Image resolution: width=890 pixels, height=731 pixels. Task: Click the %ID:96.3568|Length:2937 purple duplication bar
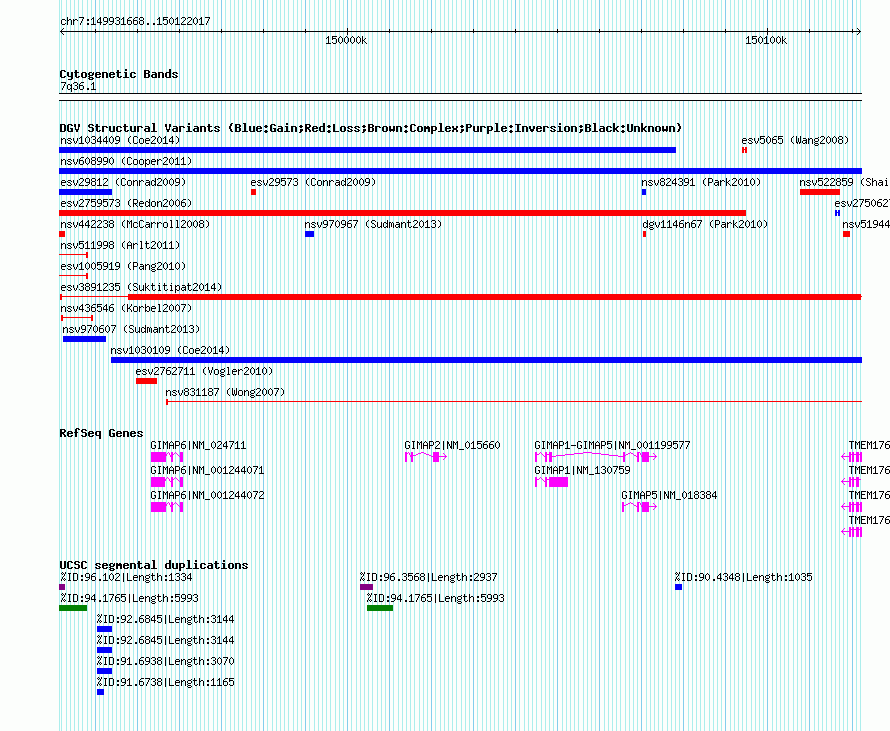pyautogui.click(x=367, y=587)
